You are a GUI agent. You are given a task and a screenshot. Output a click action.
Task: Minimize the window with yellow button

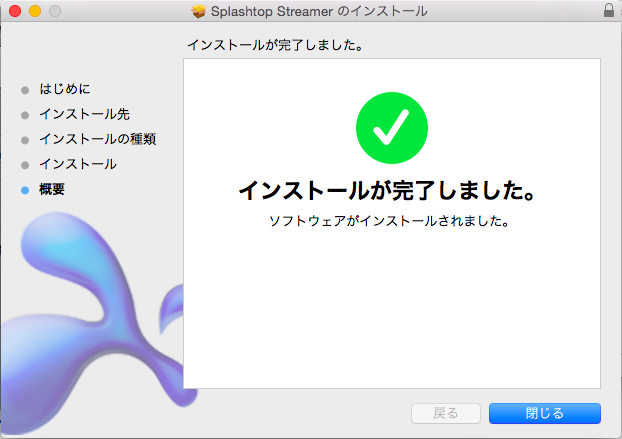coord(35,11)
